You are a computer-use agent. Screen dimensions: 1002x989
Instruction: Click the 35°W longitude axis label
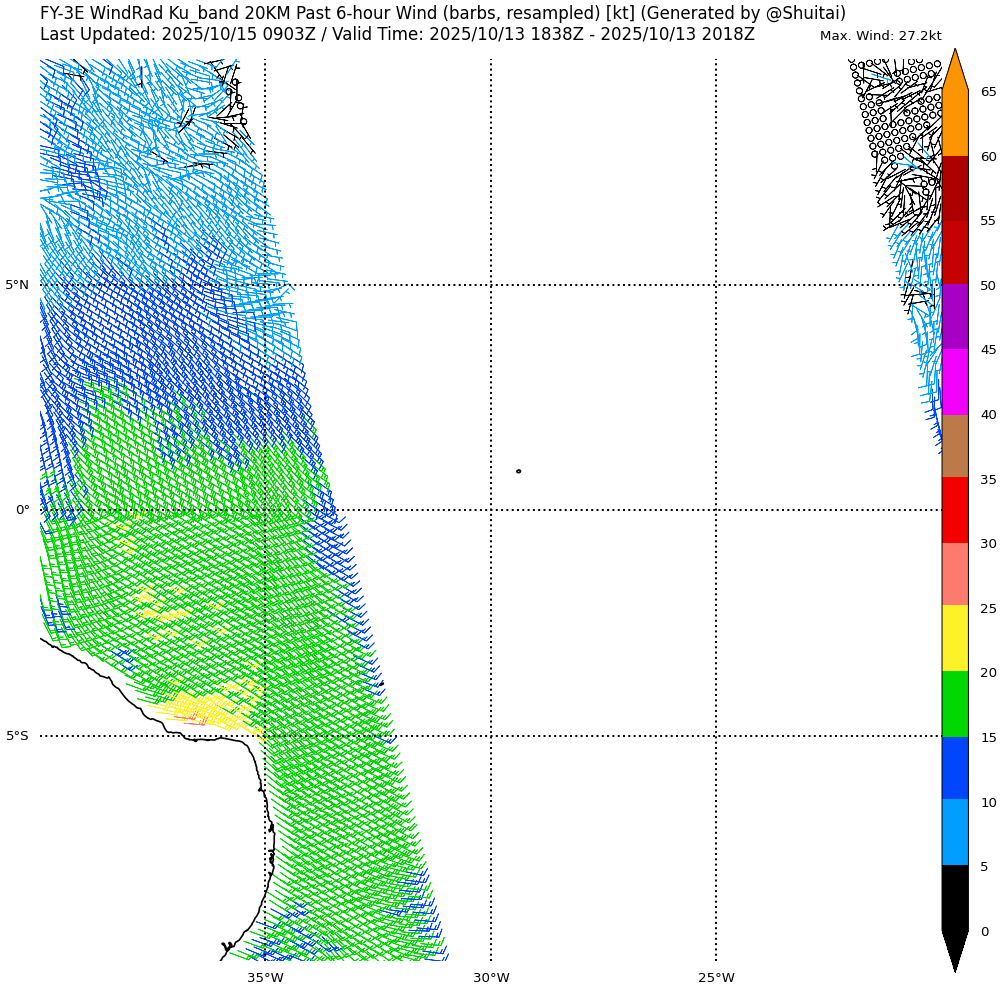(265, 977)
